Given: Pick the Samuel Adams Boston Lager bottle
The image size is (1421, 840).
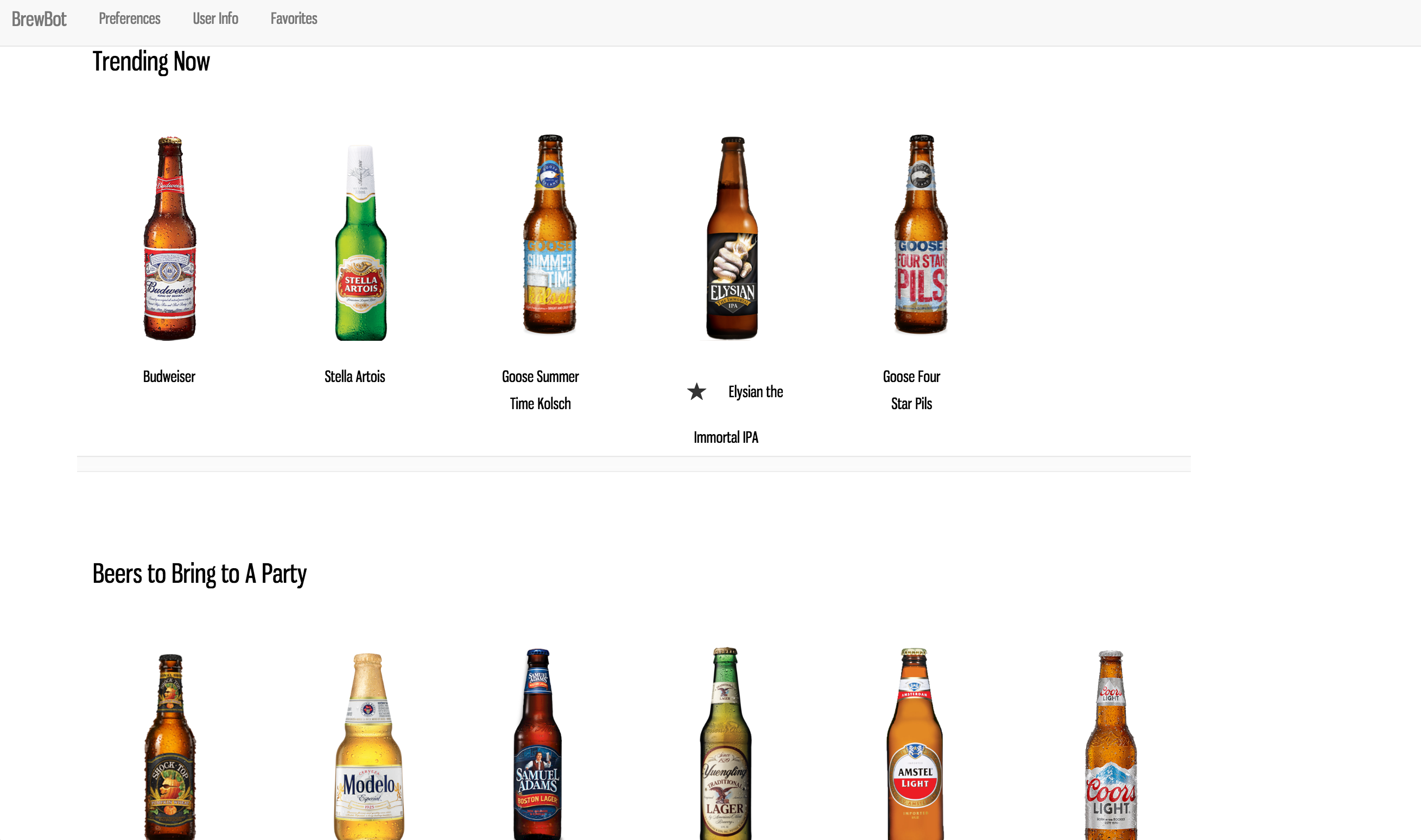Looking at the screenshot, I should click(x=537, y=744).
